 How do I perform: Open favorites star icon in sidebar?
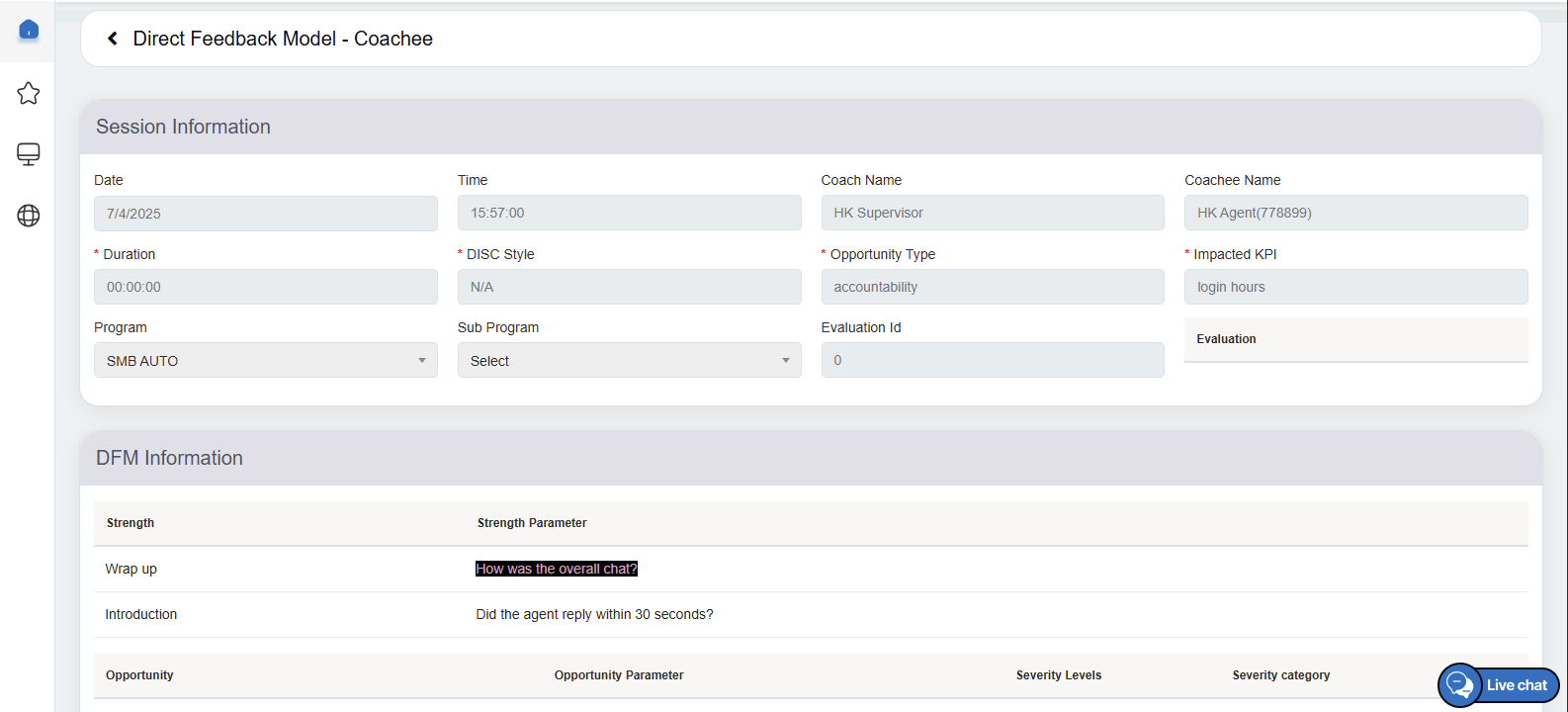[29, 93]
